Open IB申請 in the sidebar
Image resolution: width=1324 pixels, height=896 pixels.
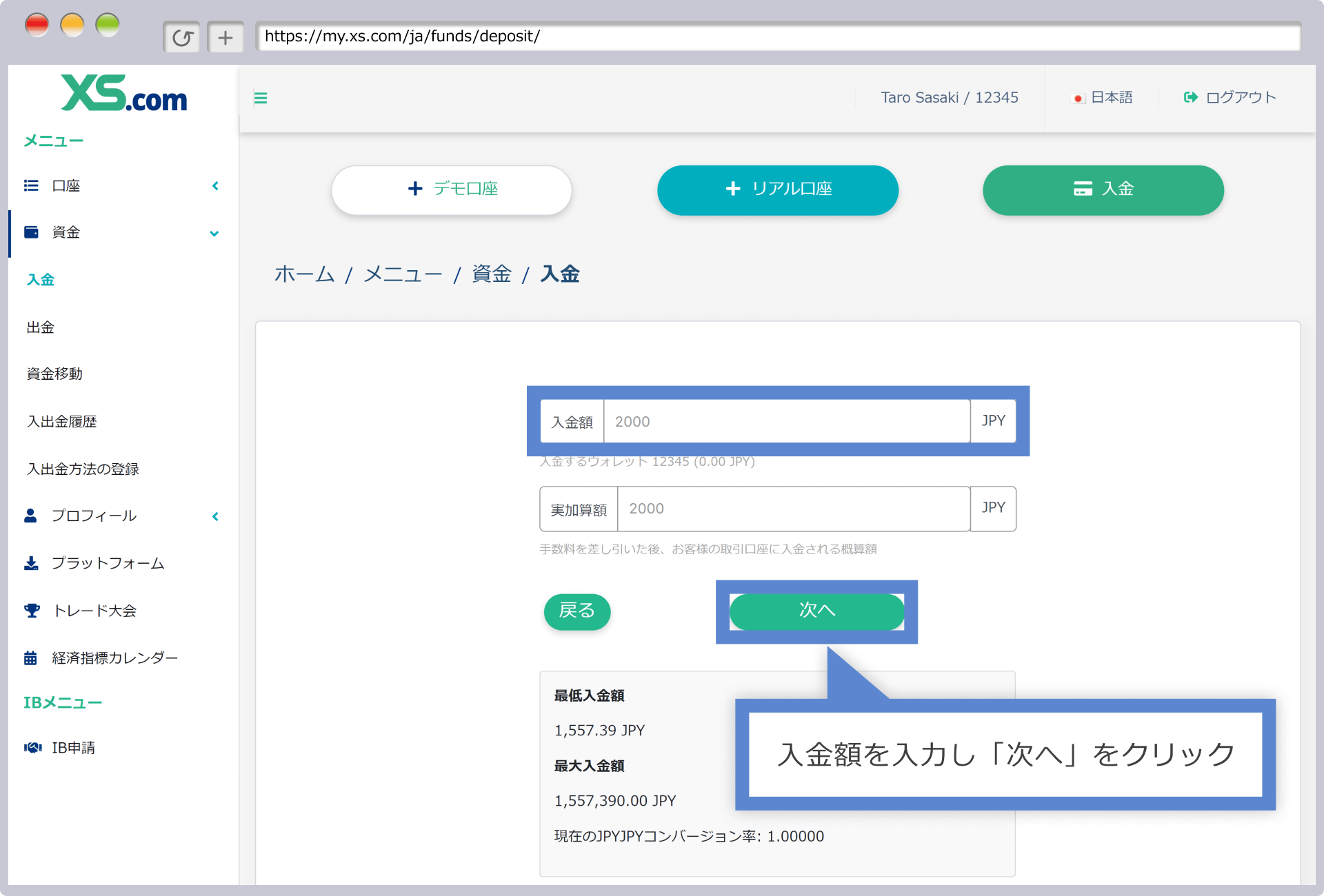74,748
